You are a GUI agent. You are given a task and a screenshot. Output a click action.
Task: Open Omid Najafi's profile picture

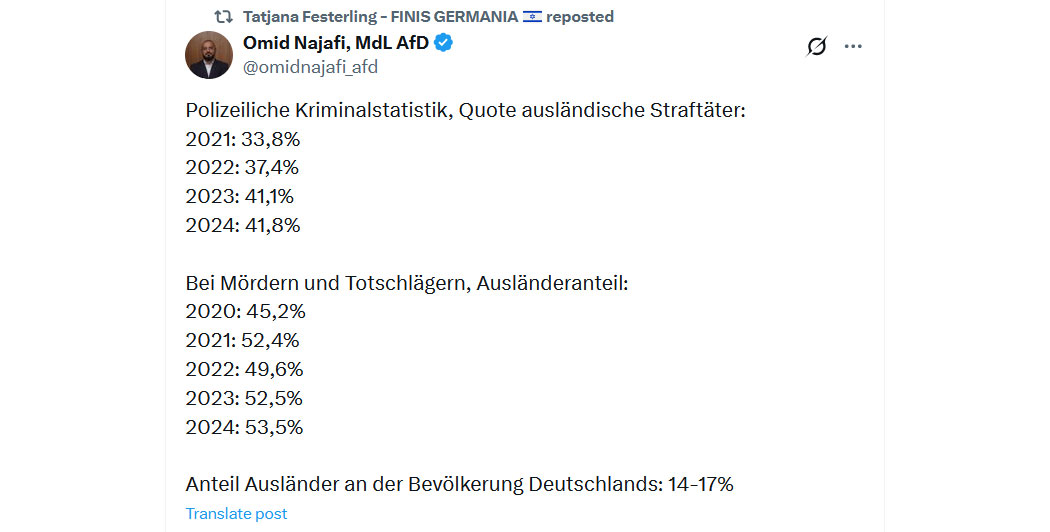click(209, 55)
